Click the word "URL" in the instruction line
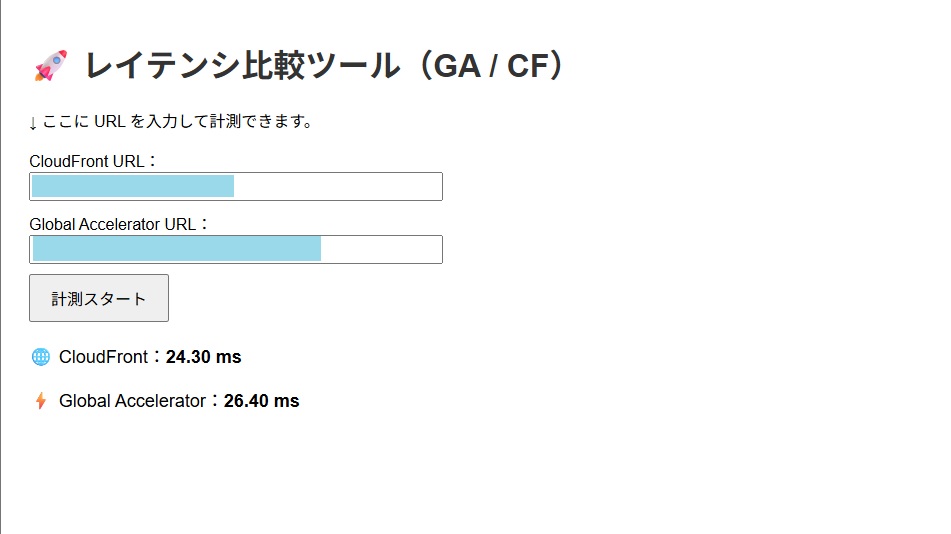The width and height of the screenshot is (951, 534). click(x=109, y=122)
